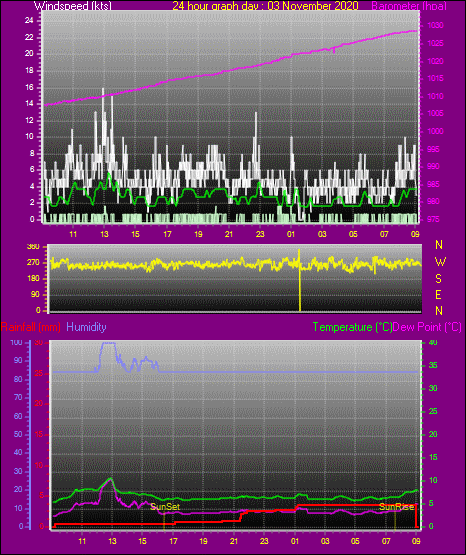Click hour "03" on the rainfall graph axis
Viewport: 466px width, 555px height.
[x=325, y=541]
